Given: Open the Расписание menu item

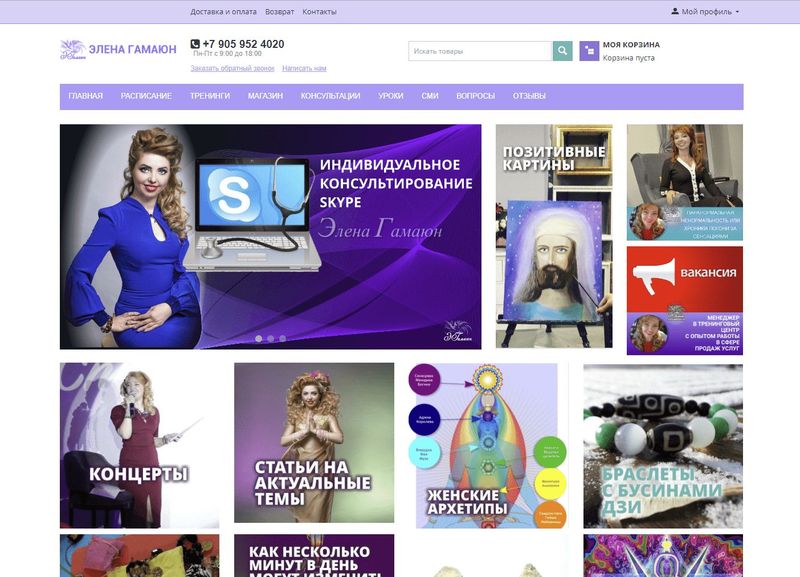Looking at the screenshot, I should click(x=146, y=96).
